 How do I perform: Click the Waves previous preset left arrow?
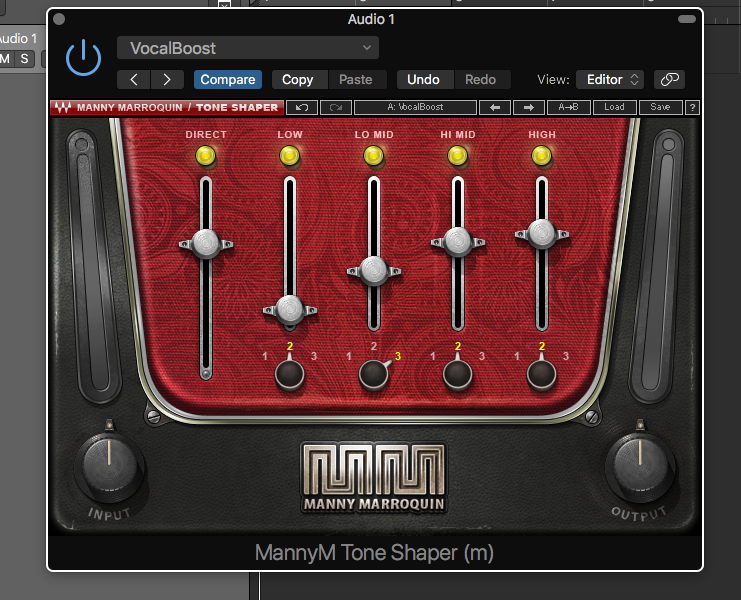point(495,107)
